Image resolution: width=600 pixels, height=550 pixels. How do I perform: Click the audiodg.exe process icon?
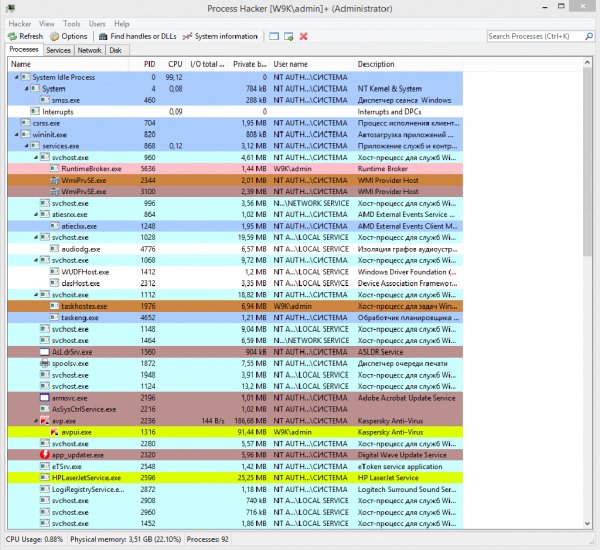pos(55,249)
